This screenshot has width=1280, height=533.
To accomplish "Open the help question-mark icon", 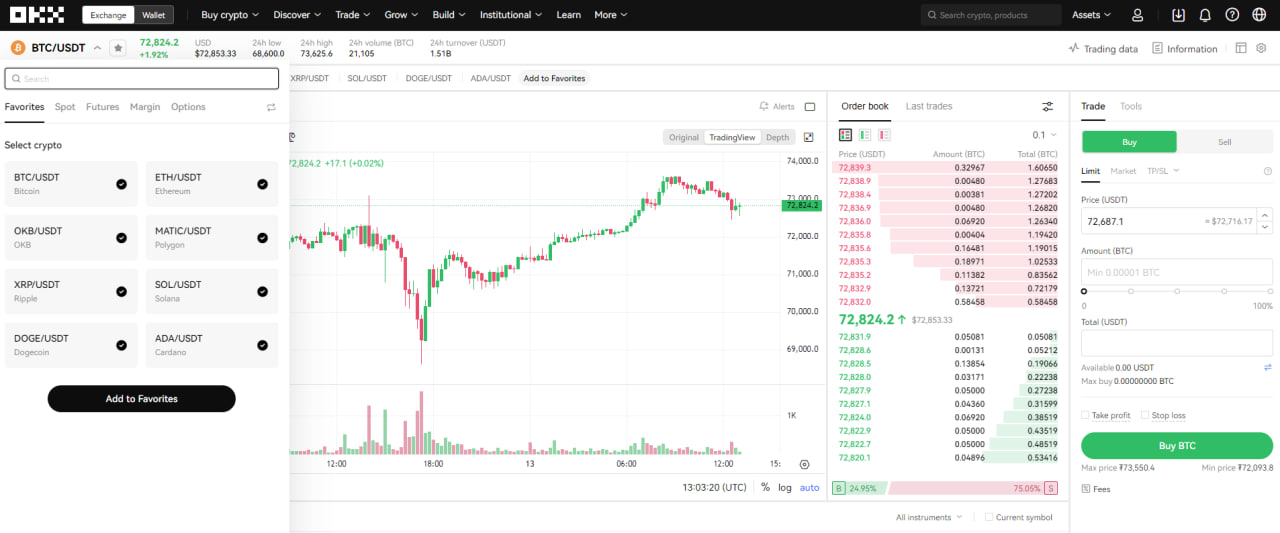I will [x=1232, y=15].
